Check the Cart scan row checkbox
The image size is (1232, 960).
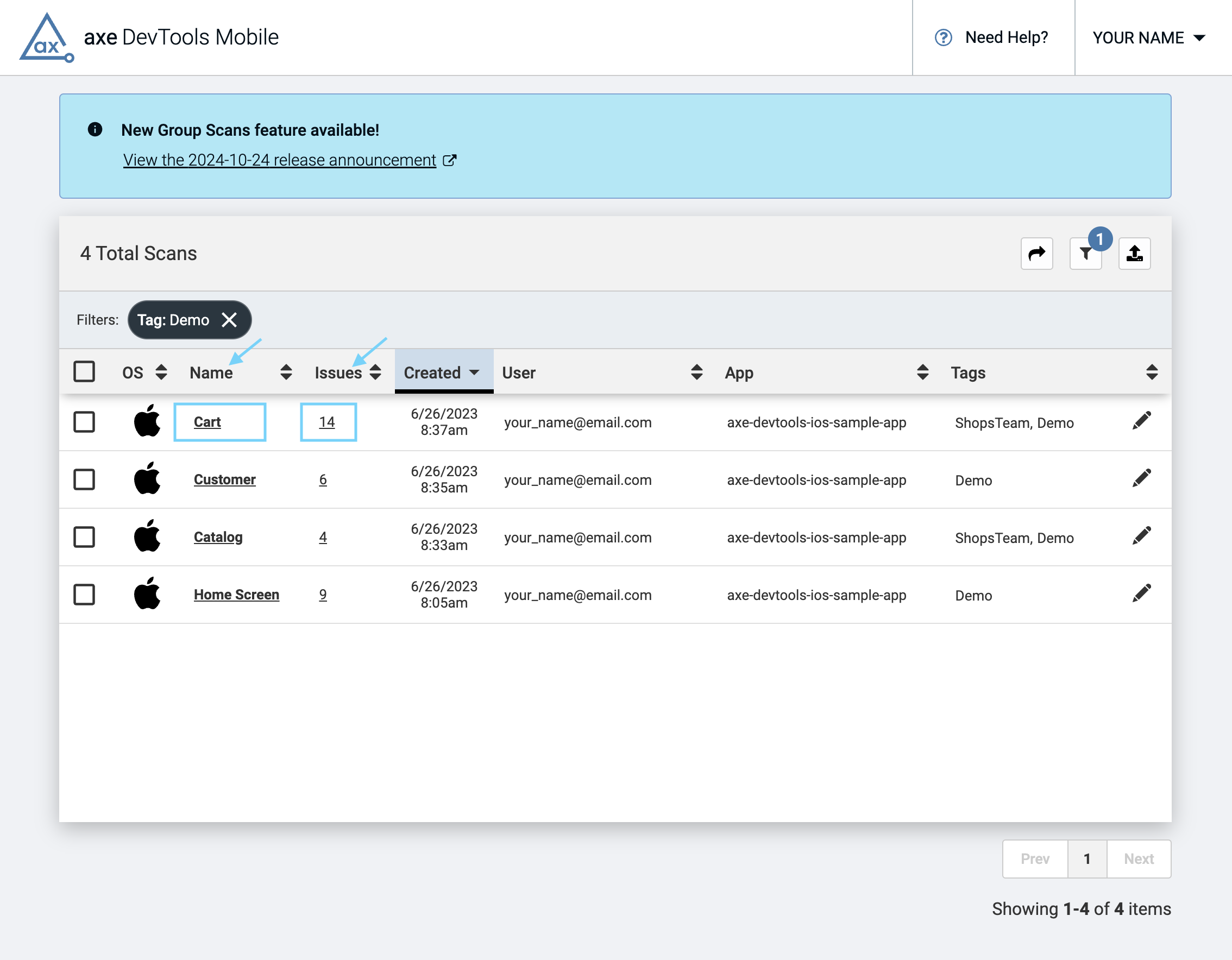click(84, 422)
